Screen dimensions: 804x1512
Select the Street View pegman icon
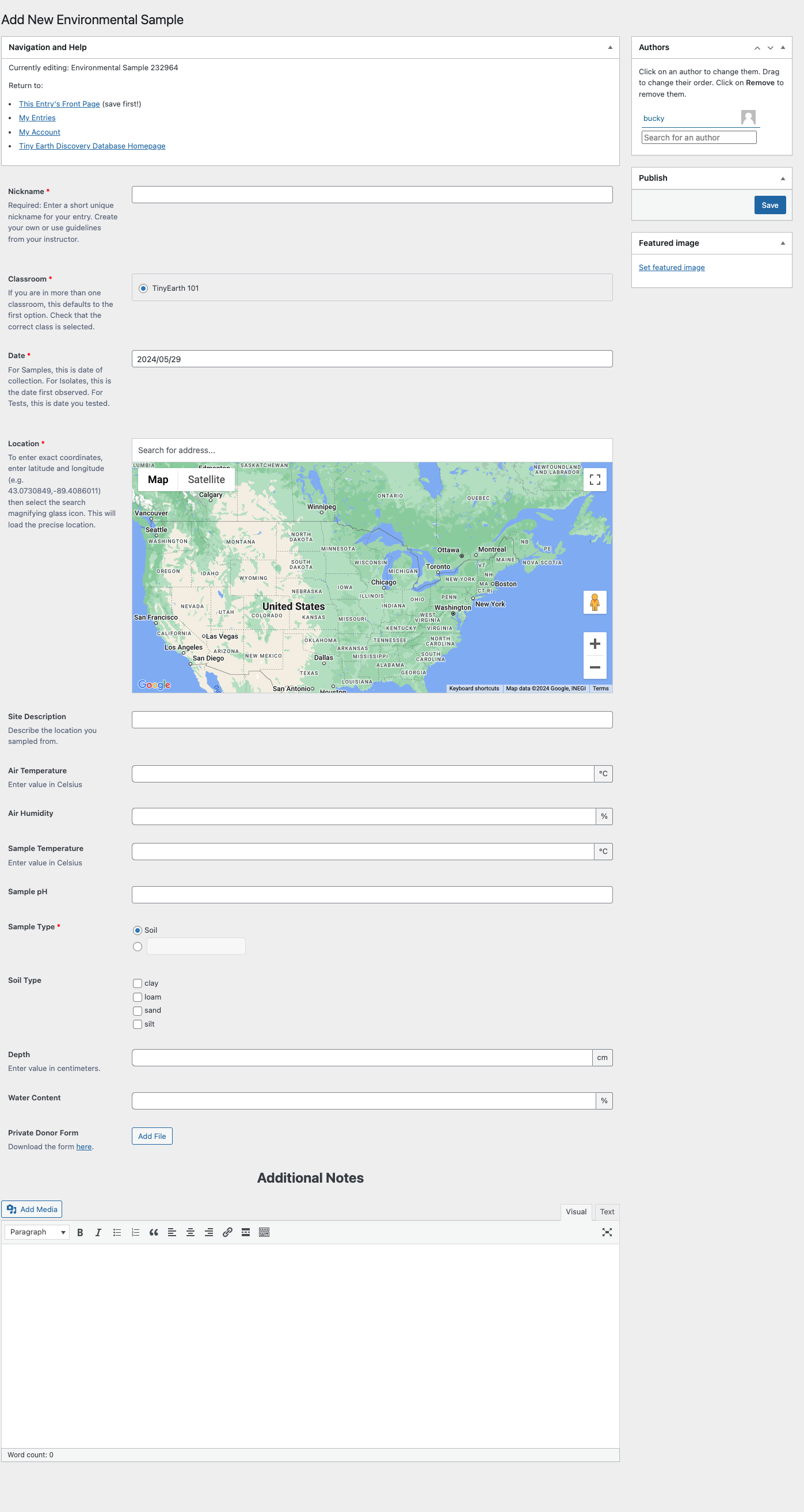pos(595,602)
